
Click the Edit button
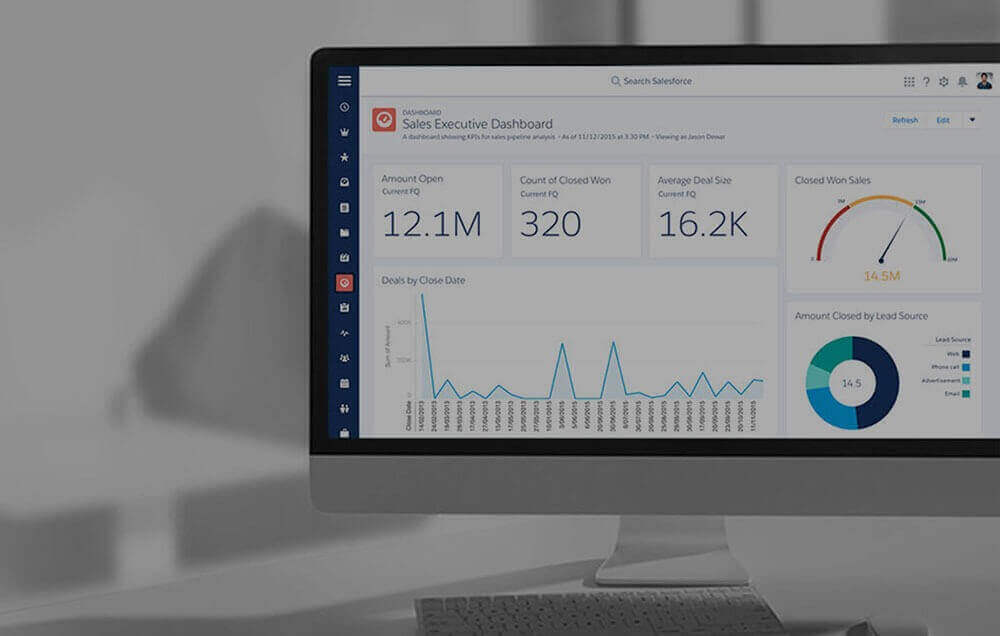click(x=943, y=120)
